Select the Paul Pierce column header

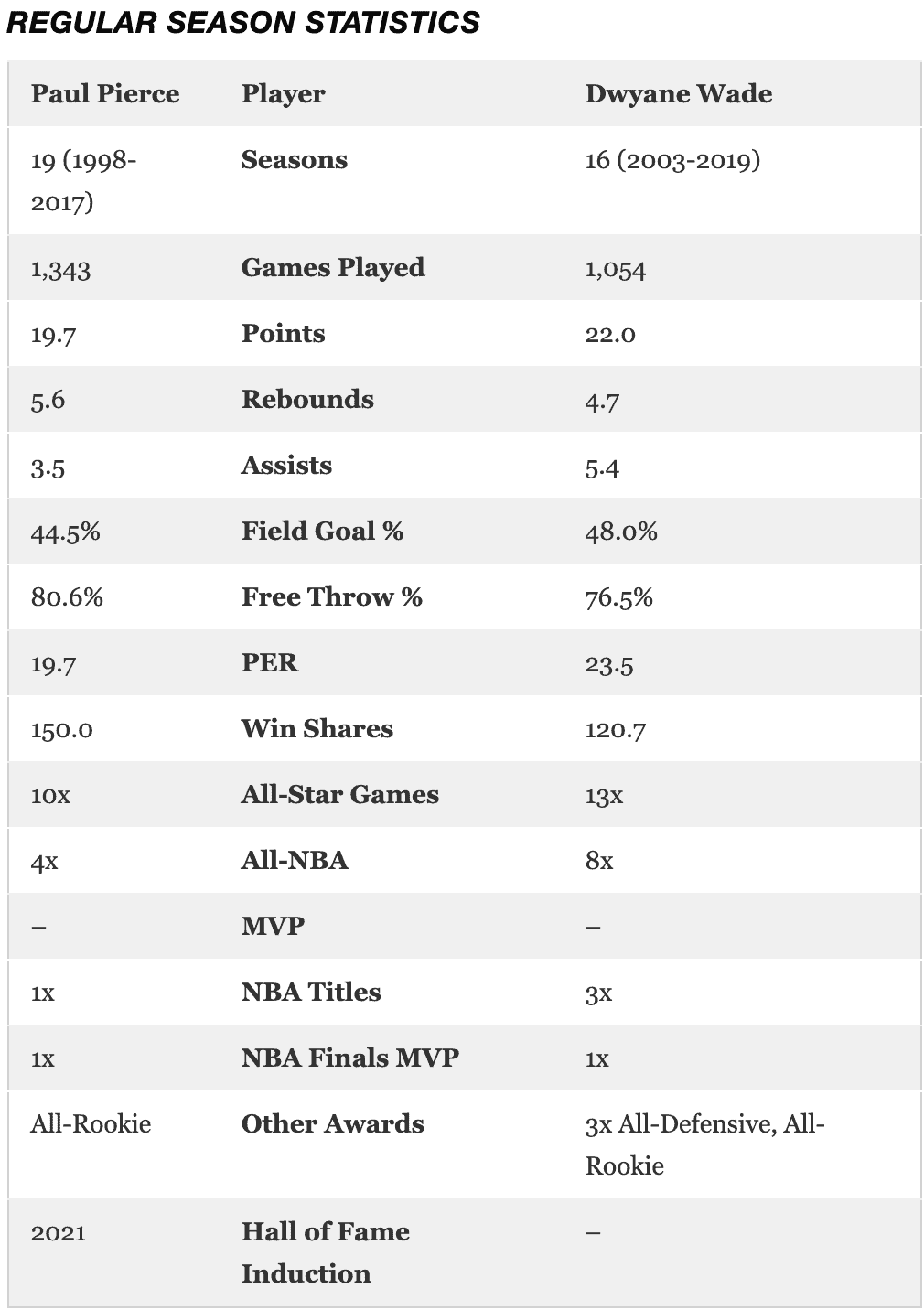[x=105, y=94]
